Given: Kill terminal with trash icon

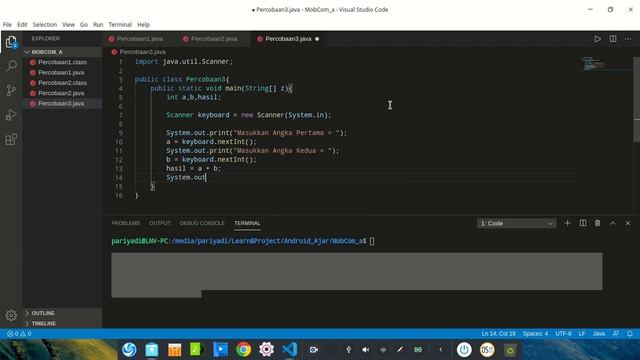Looking at the screenshot, I should [x=598, y=223].
